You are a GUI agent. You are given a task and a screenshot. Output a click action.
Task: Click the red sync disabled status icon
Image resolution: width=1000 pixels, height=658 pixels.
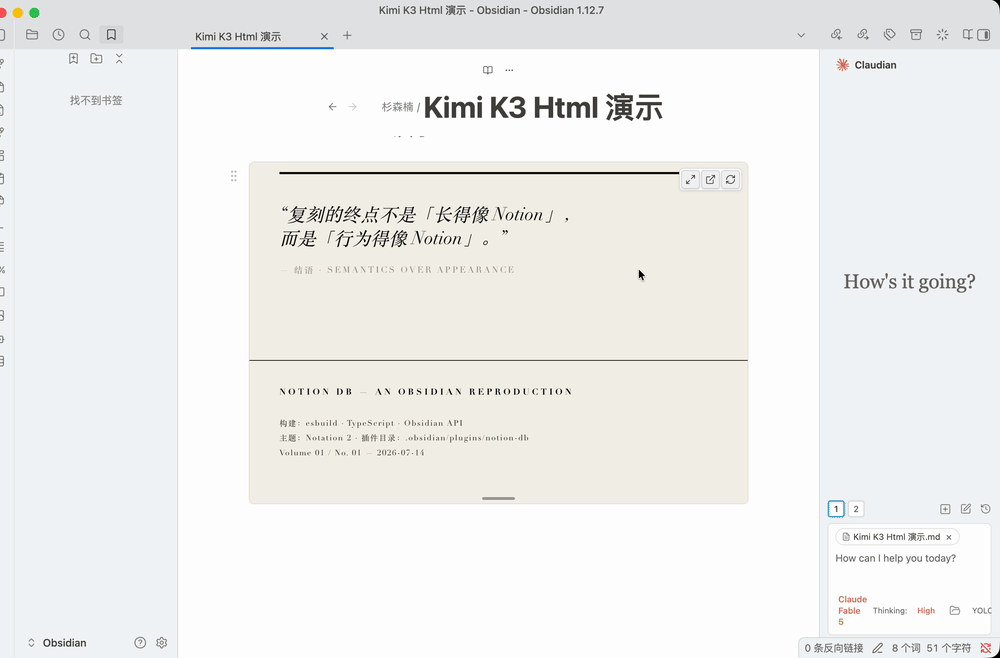tap(985, 648)
